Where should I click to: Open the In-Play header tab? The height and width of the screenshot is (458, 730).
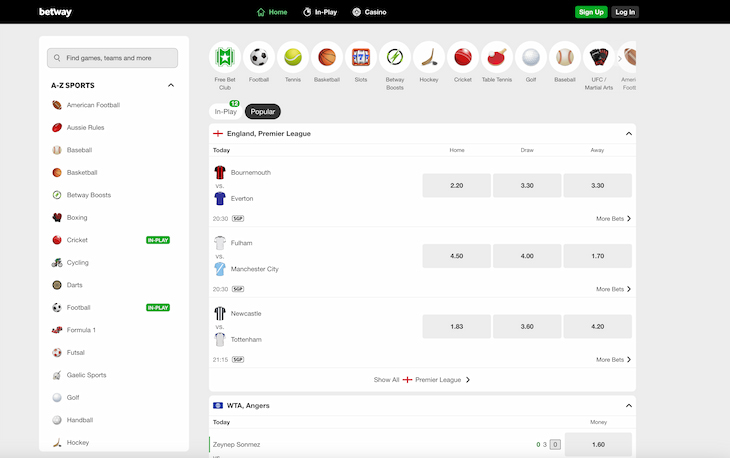pos(320,12)
